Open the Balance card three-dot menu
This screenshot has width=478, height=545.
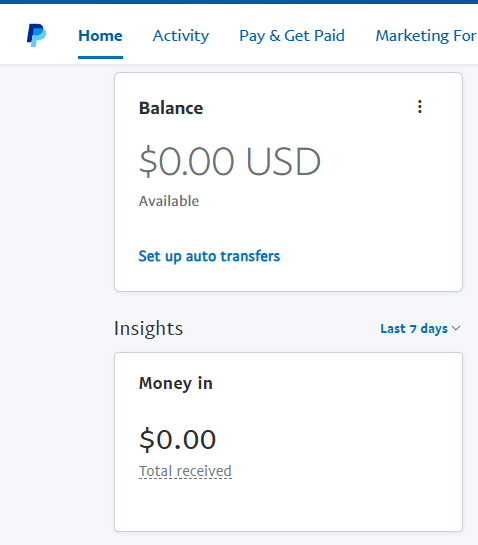click(420, 107)
